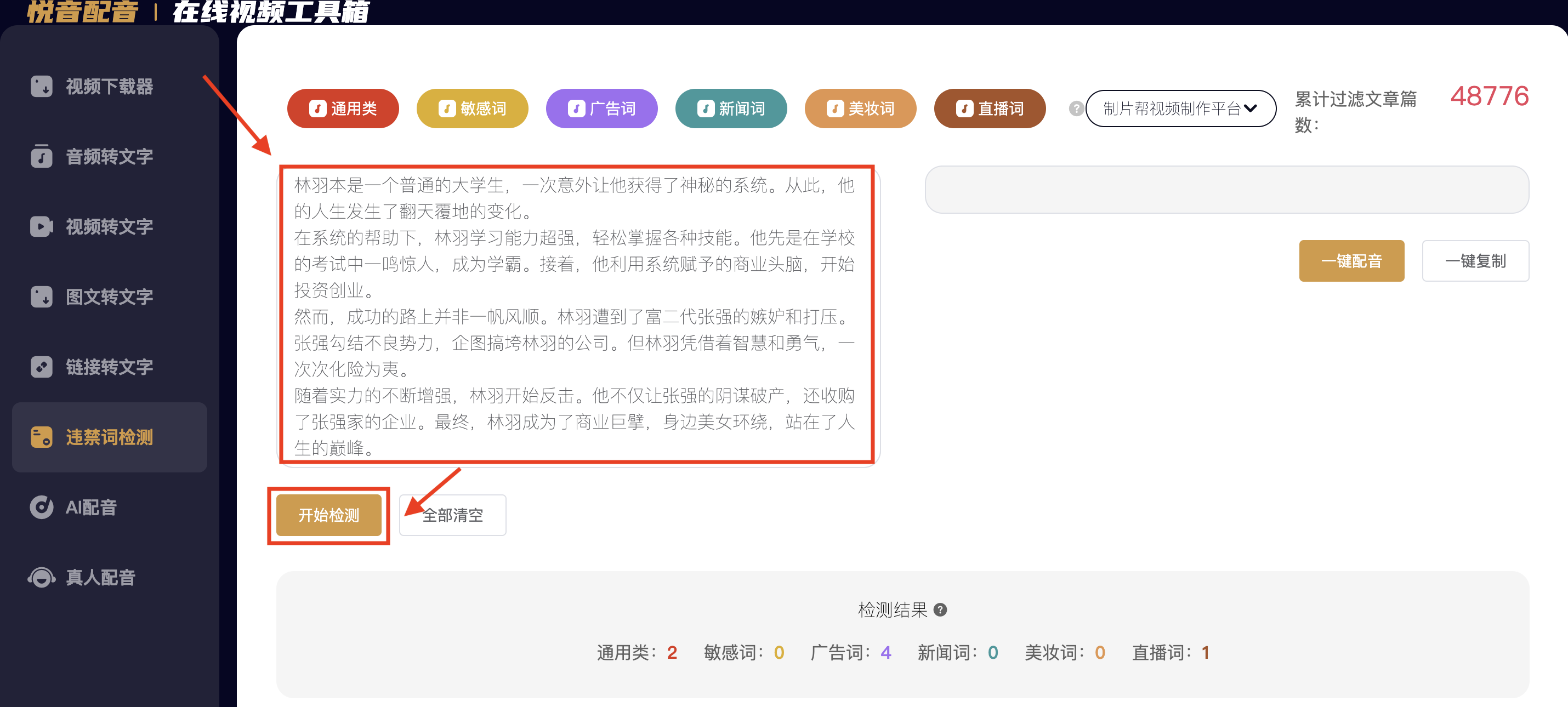Click the 图文转文字 sidebar icon

pyautogui.click(x=41, y=297)
